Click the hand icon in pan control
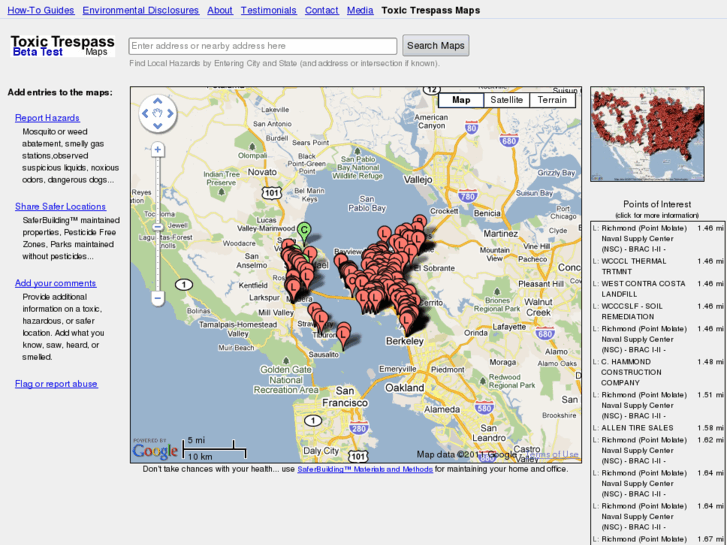 (x=158, y=113)
